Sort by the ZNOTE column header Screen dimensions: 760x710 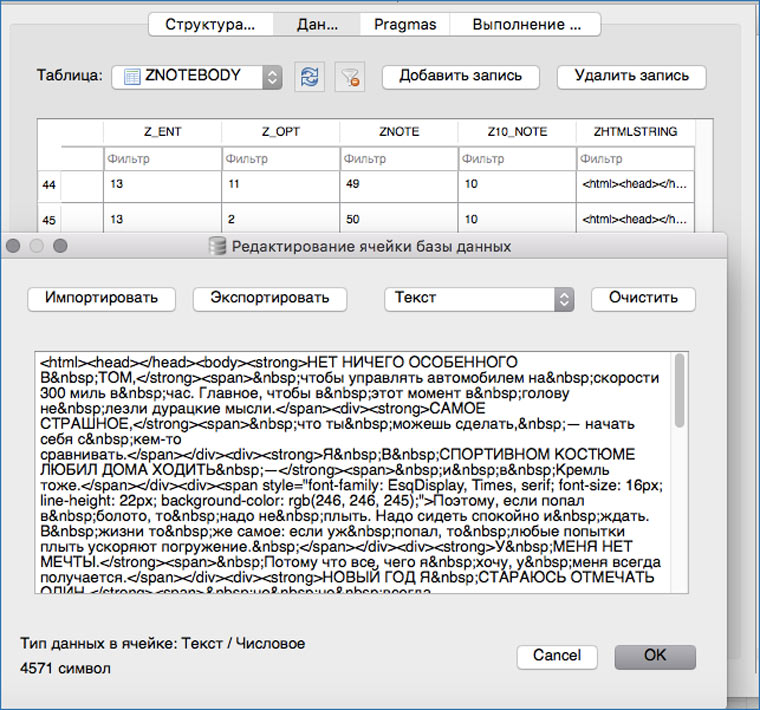click(399, 132)
